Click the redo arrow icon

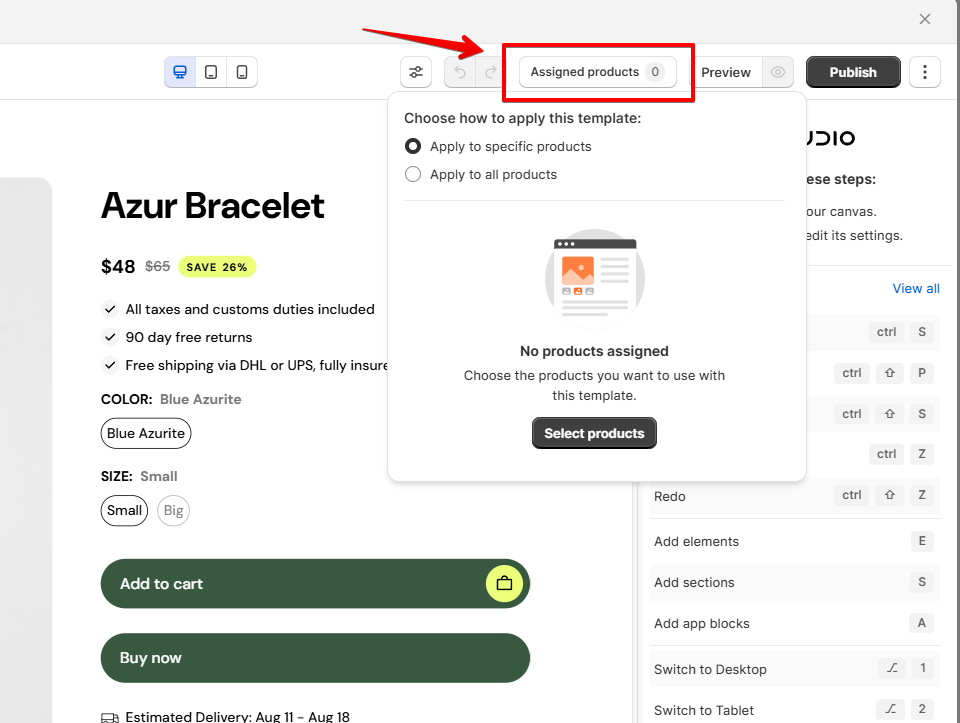pos(490,72)
